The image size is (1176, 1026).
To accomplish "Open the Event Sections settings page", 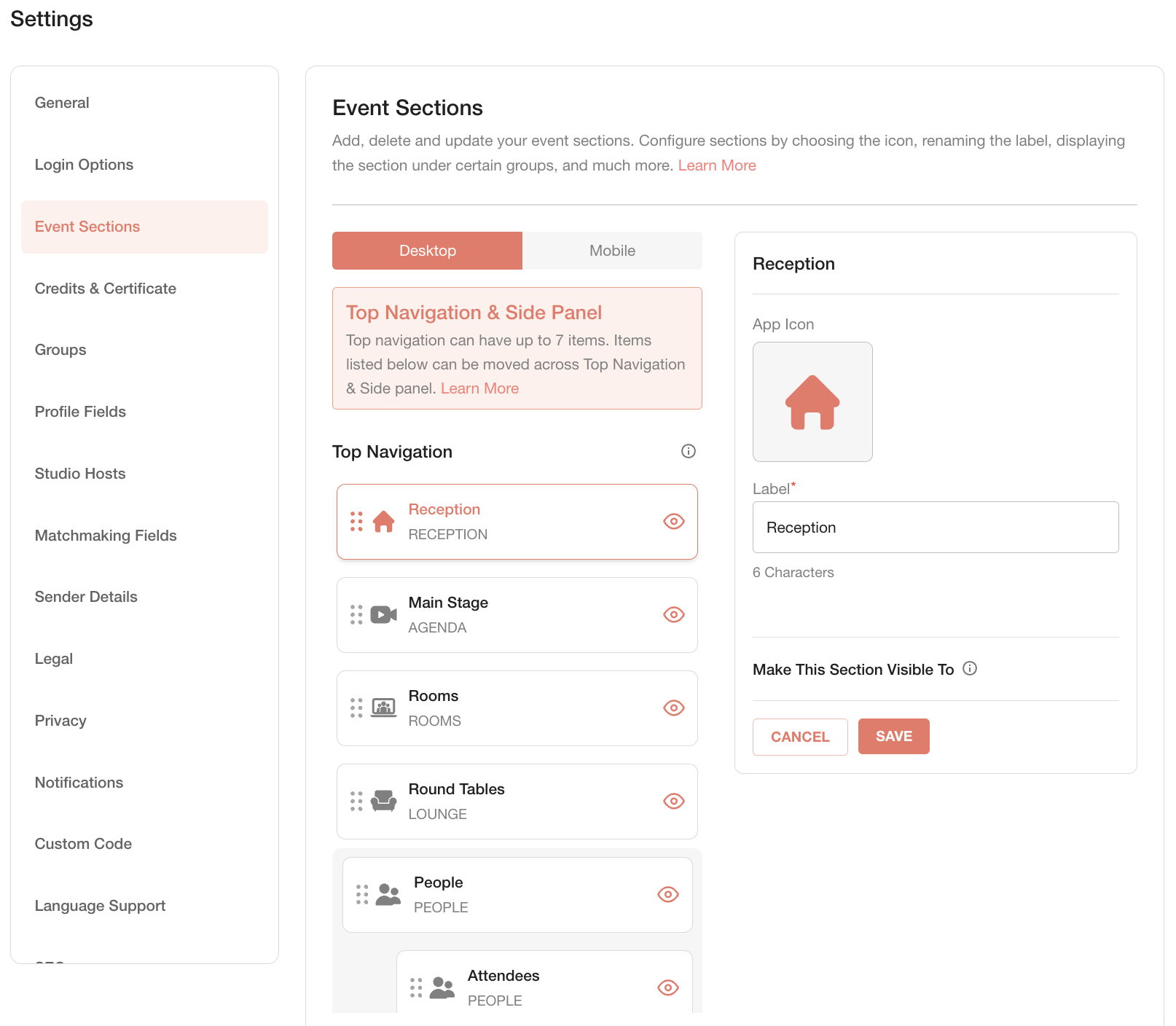I will (87, 227).
